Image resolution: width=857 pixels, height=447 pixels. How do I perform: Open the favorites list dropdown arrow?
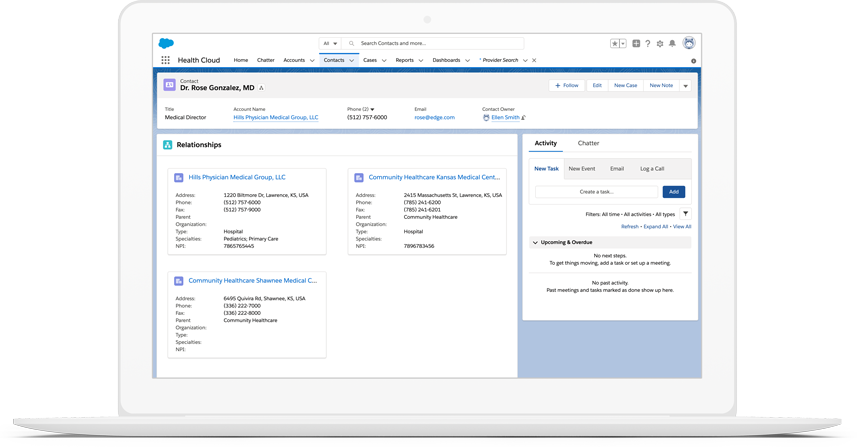pyautogui.click(x=623, y=44)
